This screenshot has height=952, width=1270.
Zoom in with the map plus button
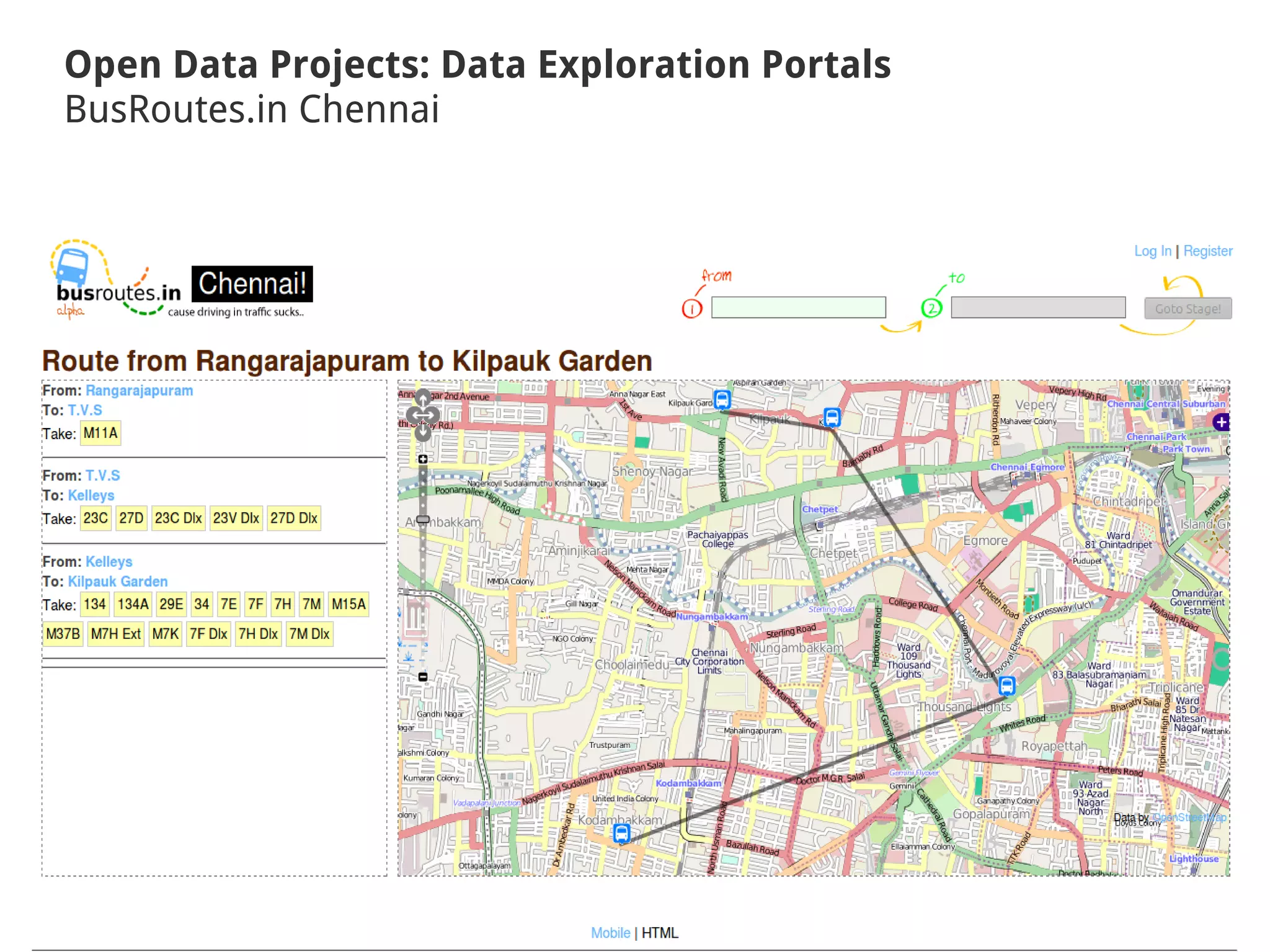423,459
